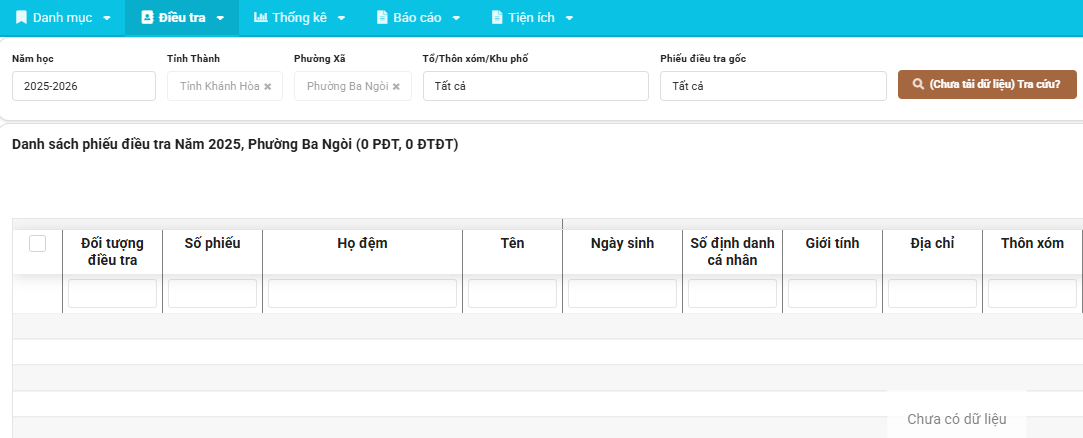Viewport: 1083px width, 438px height.
Task: Click the Tra cứu search button
Action: click(x=987, y=84)
